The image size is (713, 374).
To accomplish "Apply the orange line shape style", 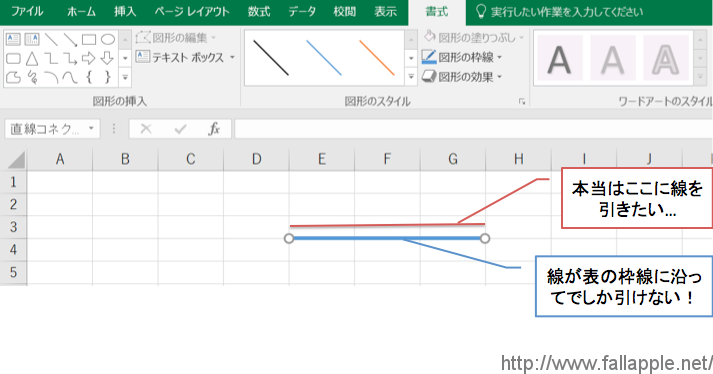I will pos(377,58).
